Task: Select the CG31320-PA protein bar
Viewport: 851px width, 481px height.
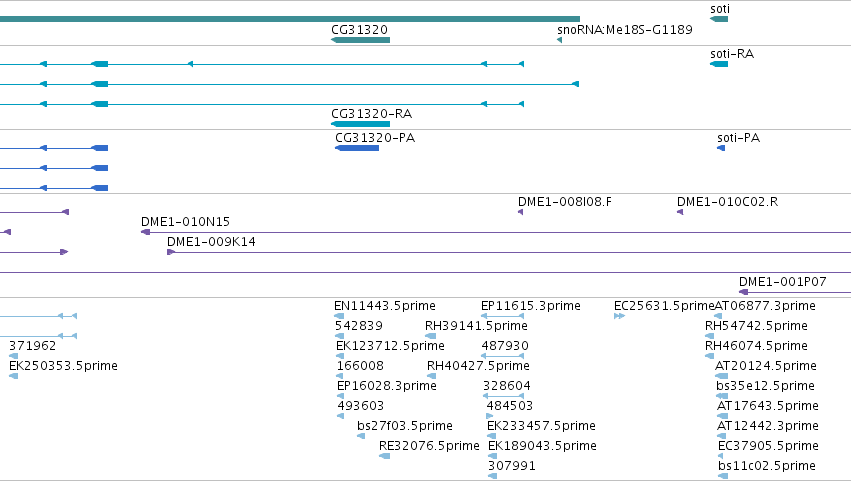Action: [x=357, y=148]
